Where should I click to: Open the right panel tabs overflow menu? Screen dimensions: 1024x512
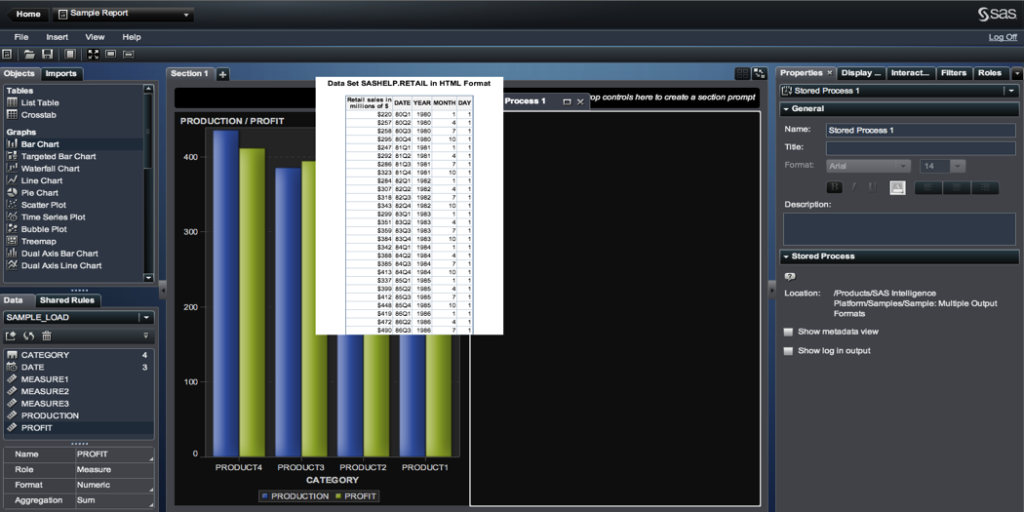(1017, 74)
